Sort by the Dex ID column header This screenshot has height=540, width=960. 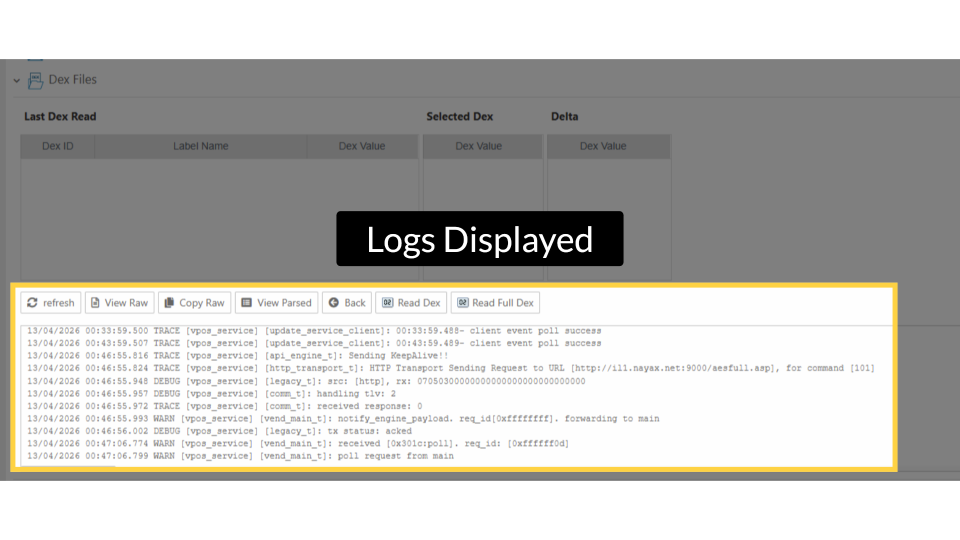(x=58, y=146)
